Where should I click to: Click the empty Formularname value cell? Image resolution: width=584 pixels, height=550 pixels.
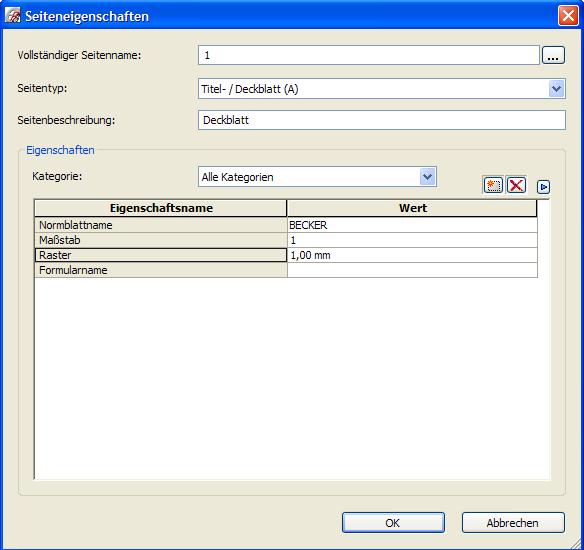[412, 270]
